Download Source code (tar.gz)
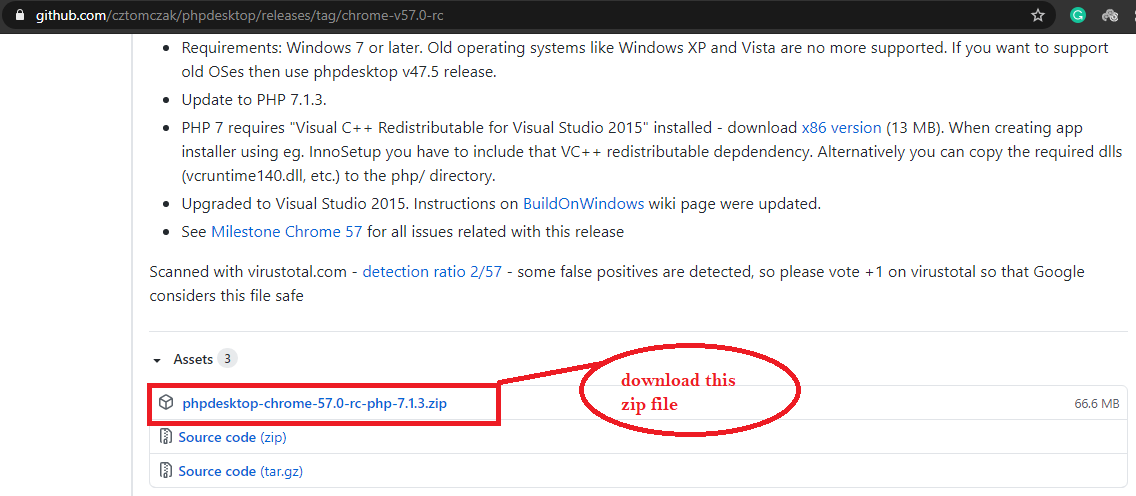This screenshot has height=496, width=1136. coord(241,471)
